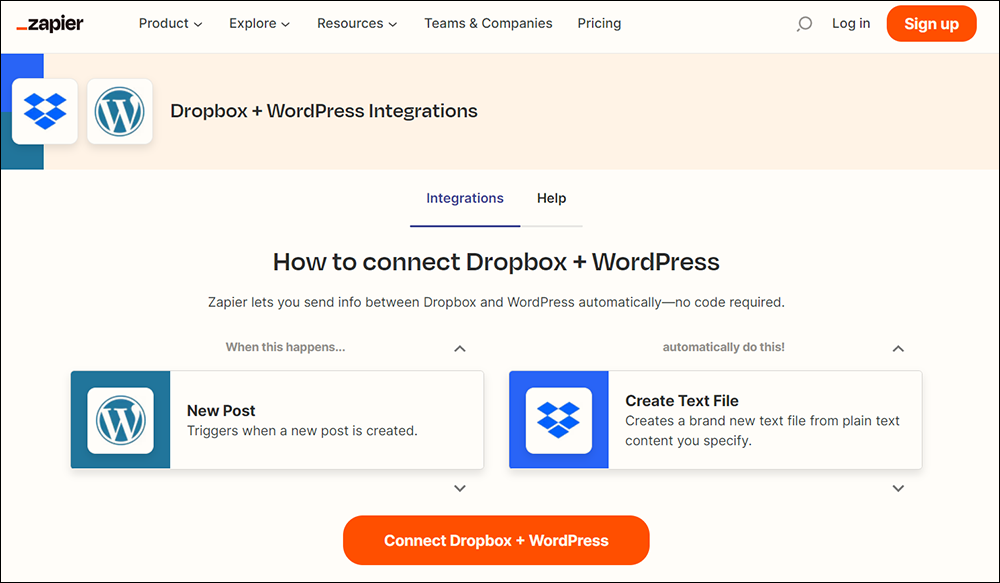The image size is (1000, 583).
Task: Select previous action with up chevron
Action: point(898,348)
